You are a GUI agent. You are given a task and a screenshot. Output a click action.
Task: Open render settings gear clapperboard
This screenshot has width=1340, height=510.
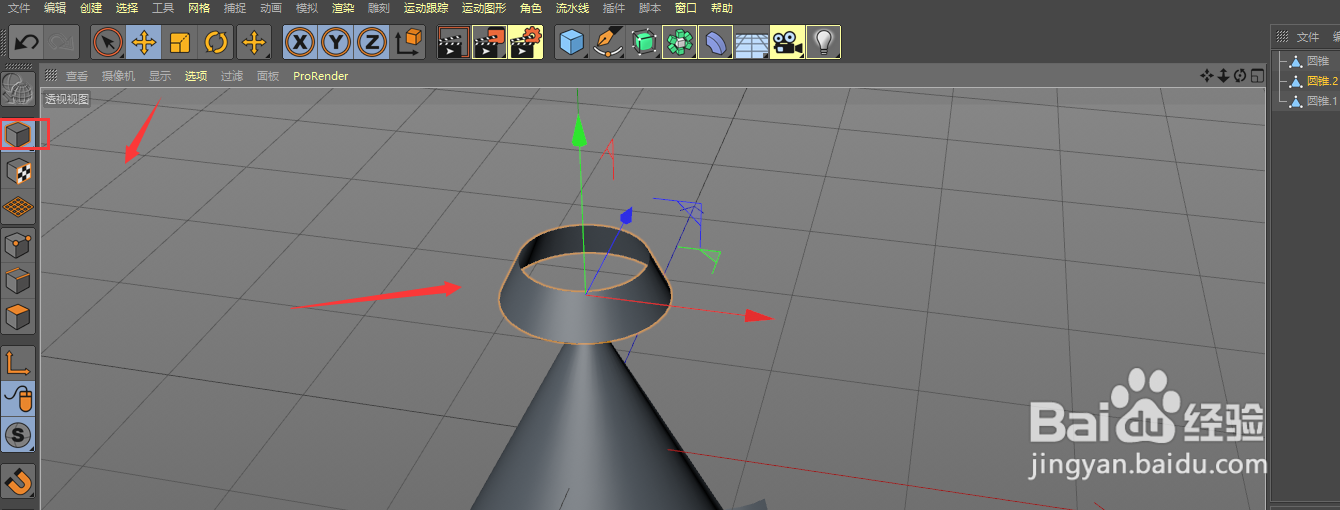point(526,42)
